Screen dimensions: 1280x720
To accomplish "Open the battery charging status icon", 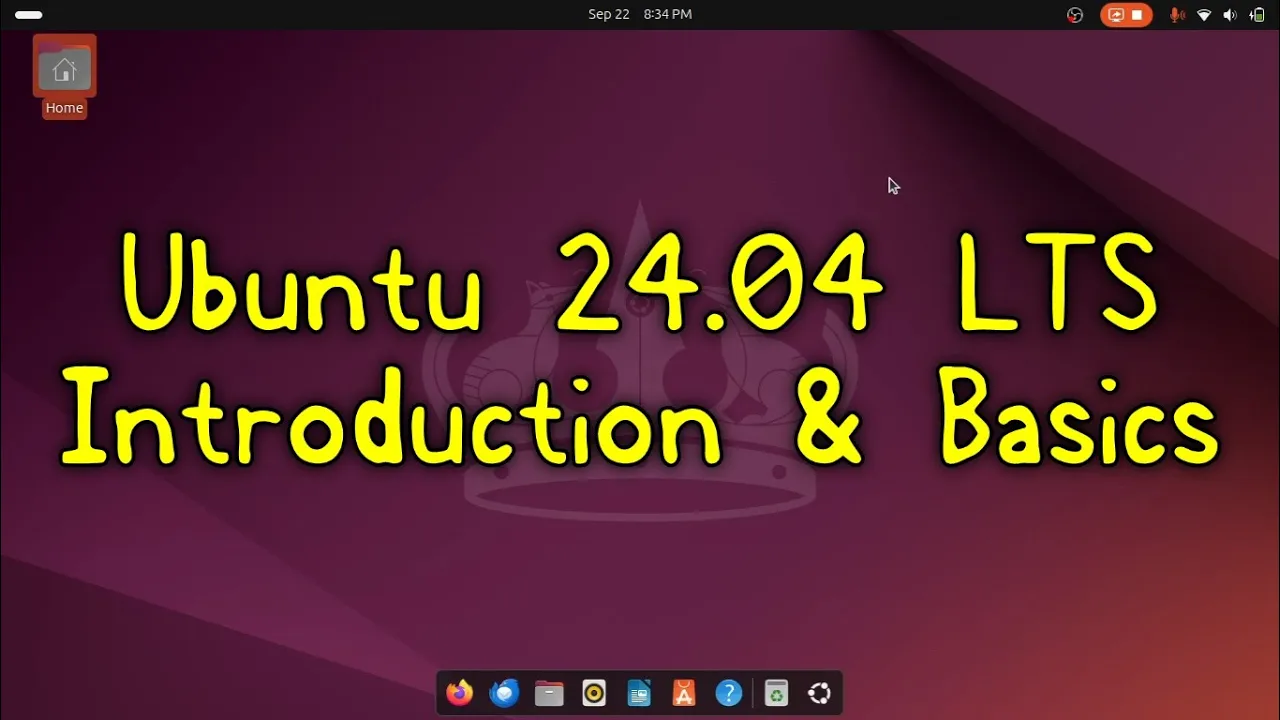I will 1257,15.
